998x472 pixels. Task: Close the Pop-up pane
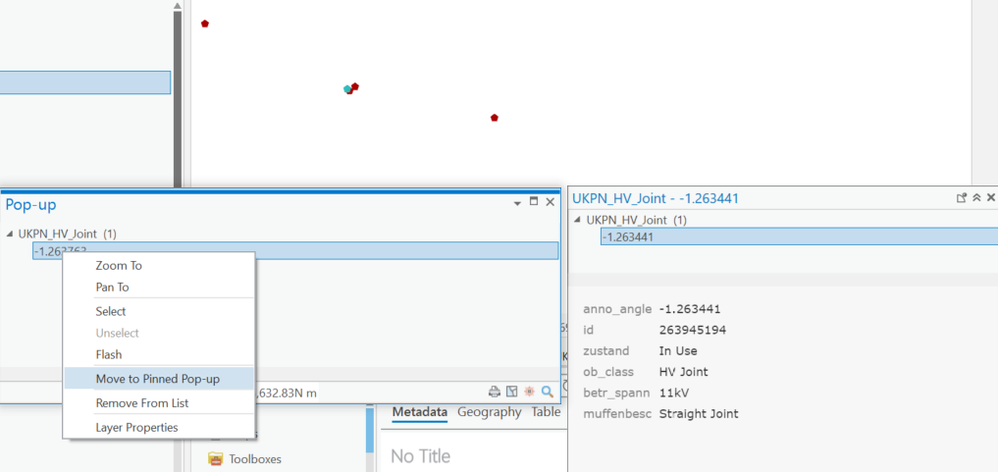(551, 202)
